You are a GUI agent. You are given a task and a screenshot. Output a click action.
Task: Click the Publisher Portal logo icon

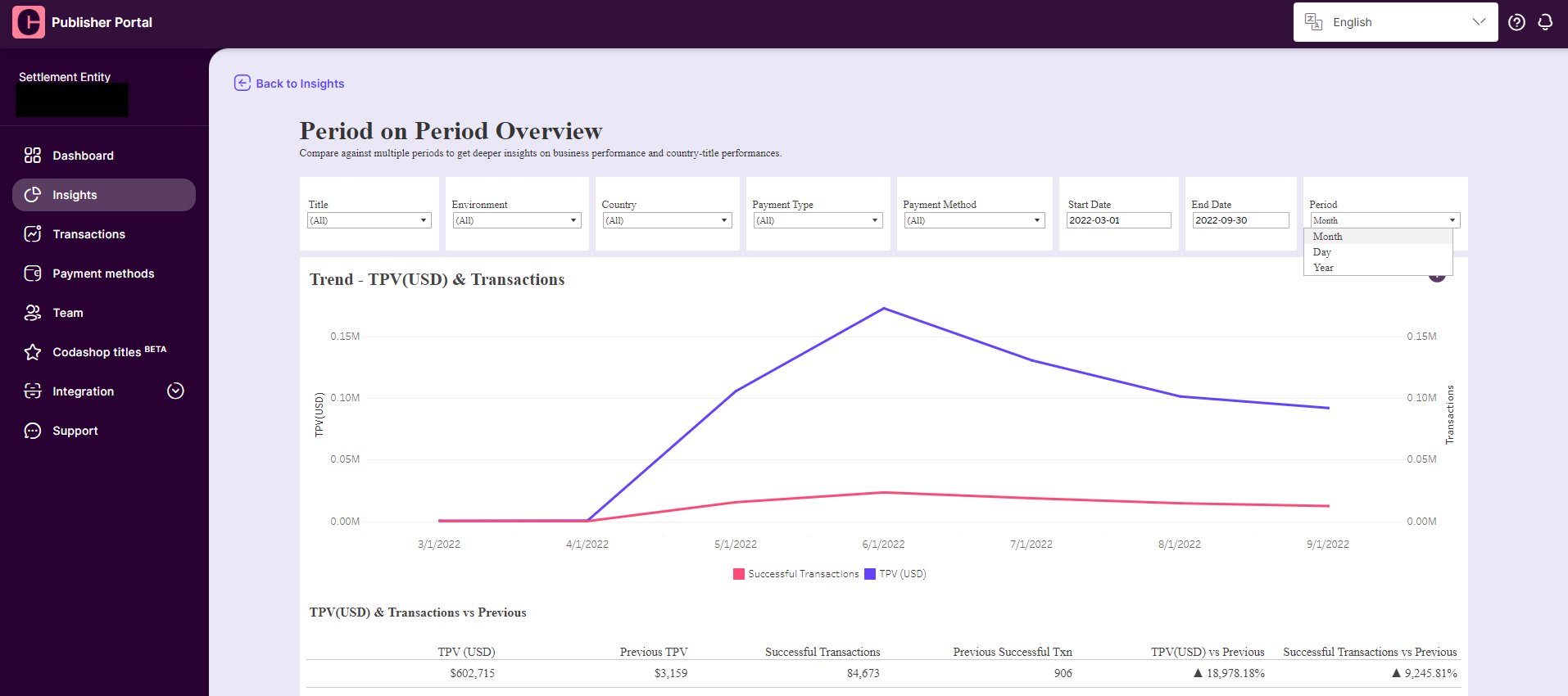coord(29,22)
